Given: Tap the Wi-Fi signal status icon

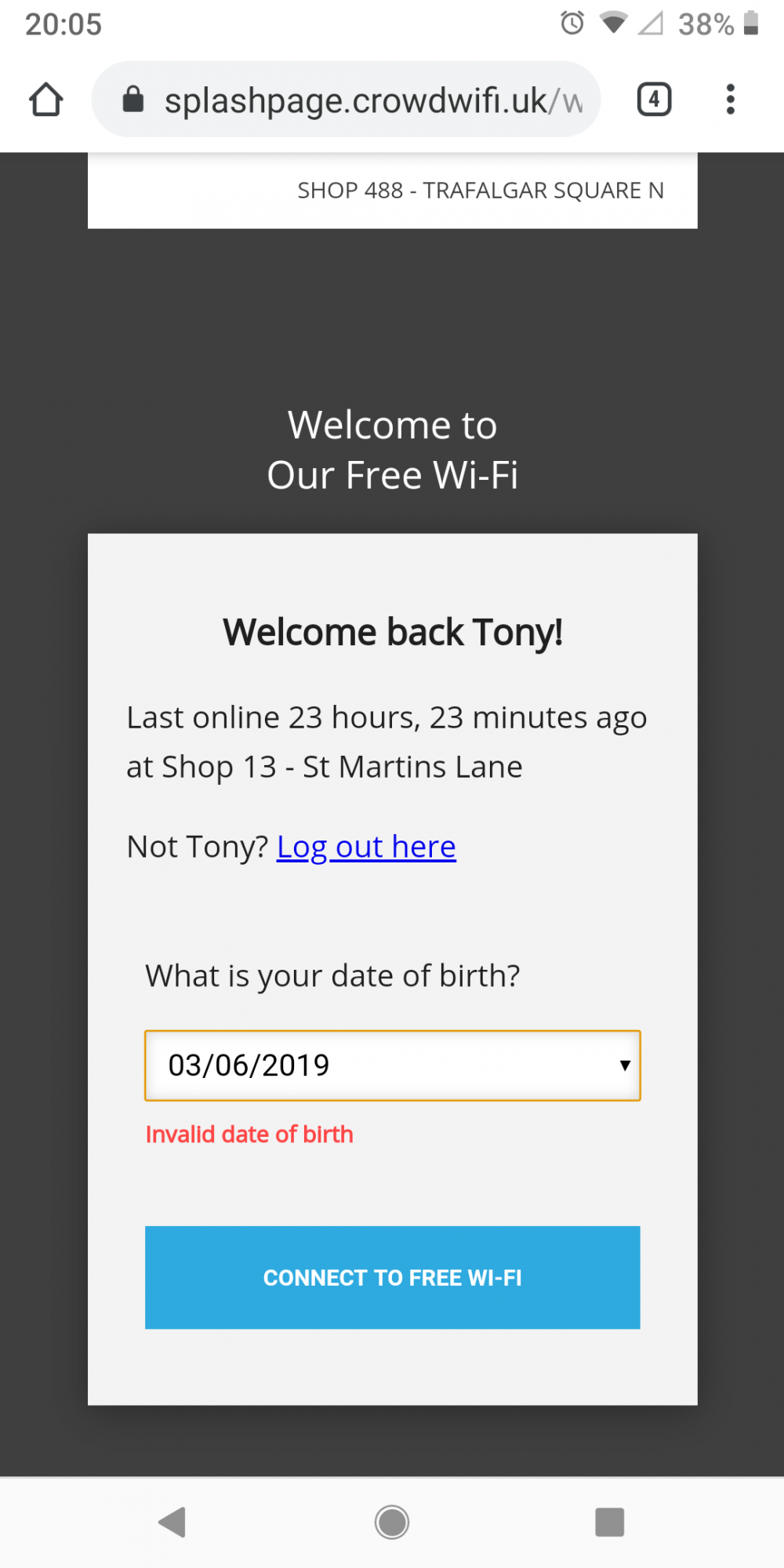Looking at the screenshot, I should 613,24.
